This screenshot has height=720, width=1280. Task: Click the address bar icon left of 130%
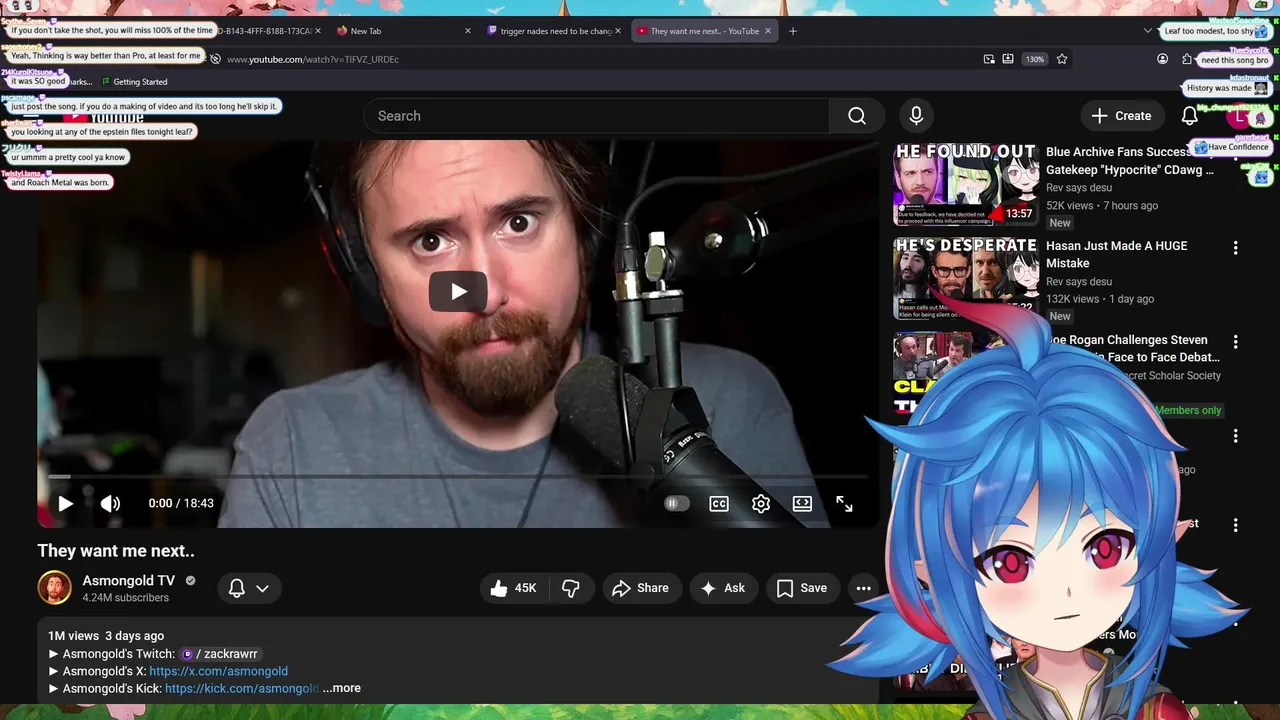click(x=1008, y=59)
